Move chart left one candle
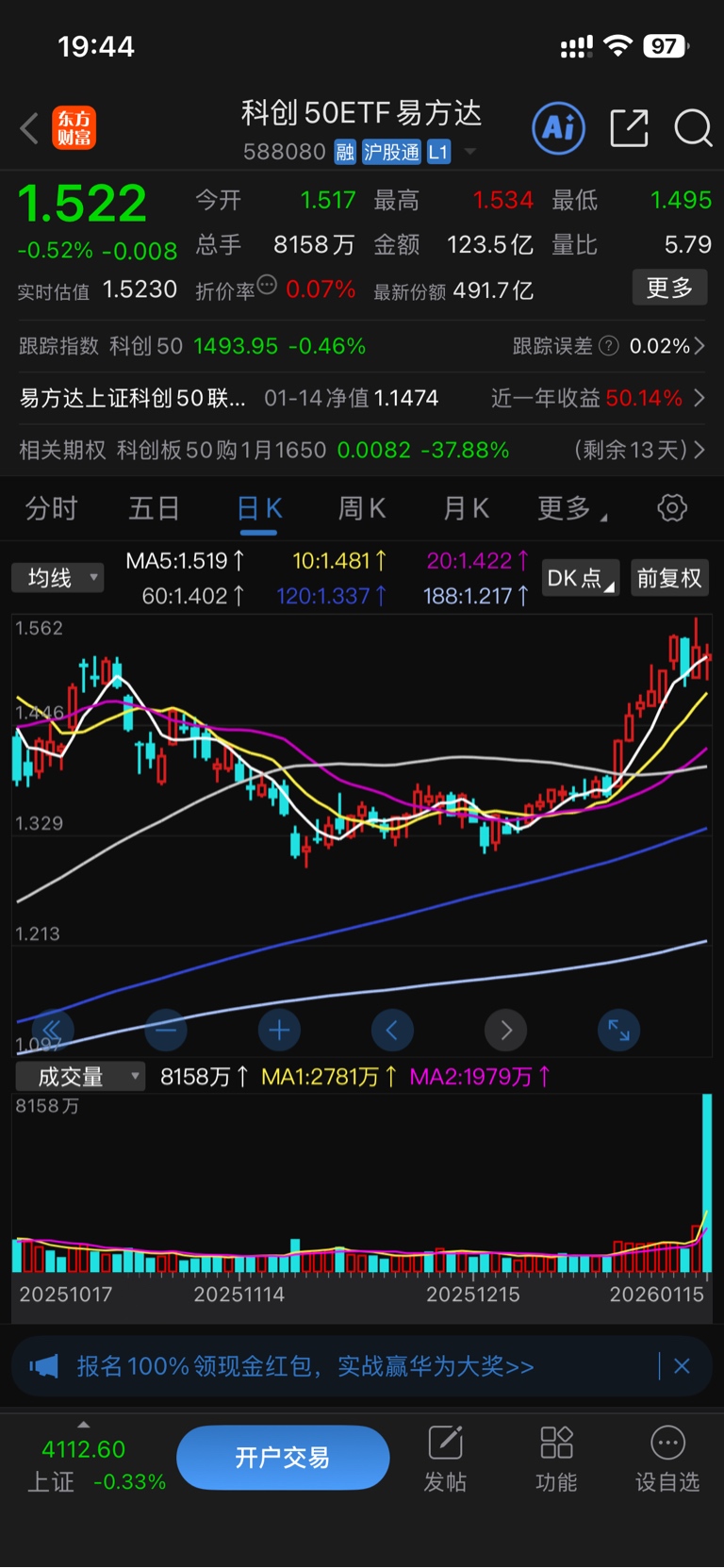Screen dimensions: 724x1568 point(392,1030)
